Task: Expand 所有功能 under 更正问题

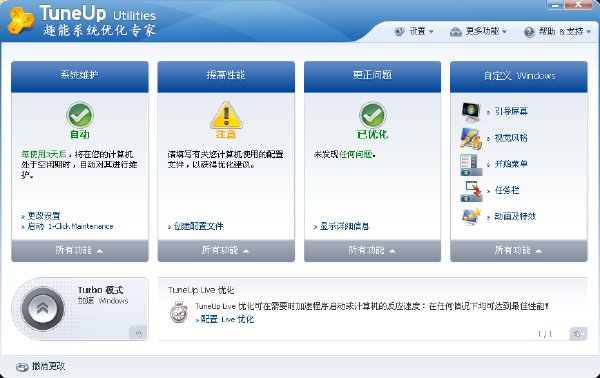Action: click(372, 251)
